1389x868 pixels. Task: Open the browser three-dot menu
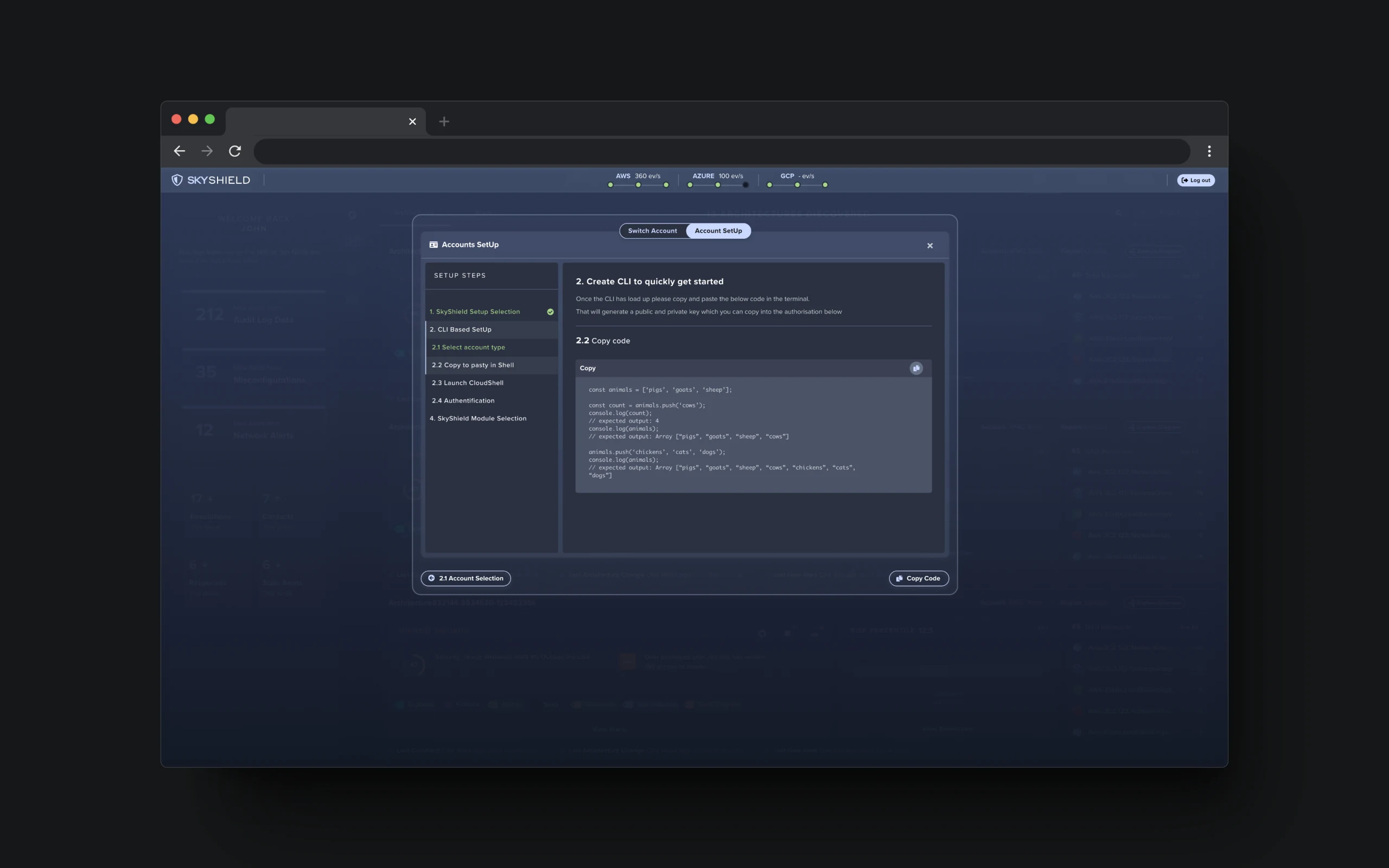click(1209, 151)
